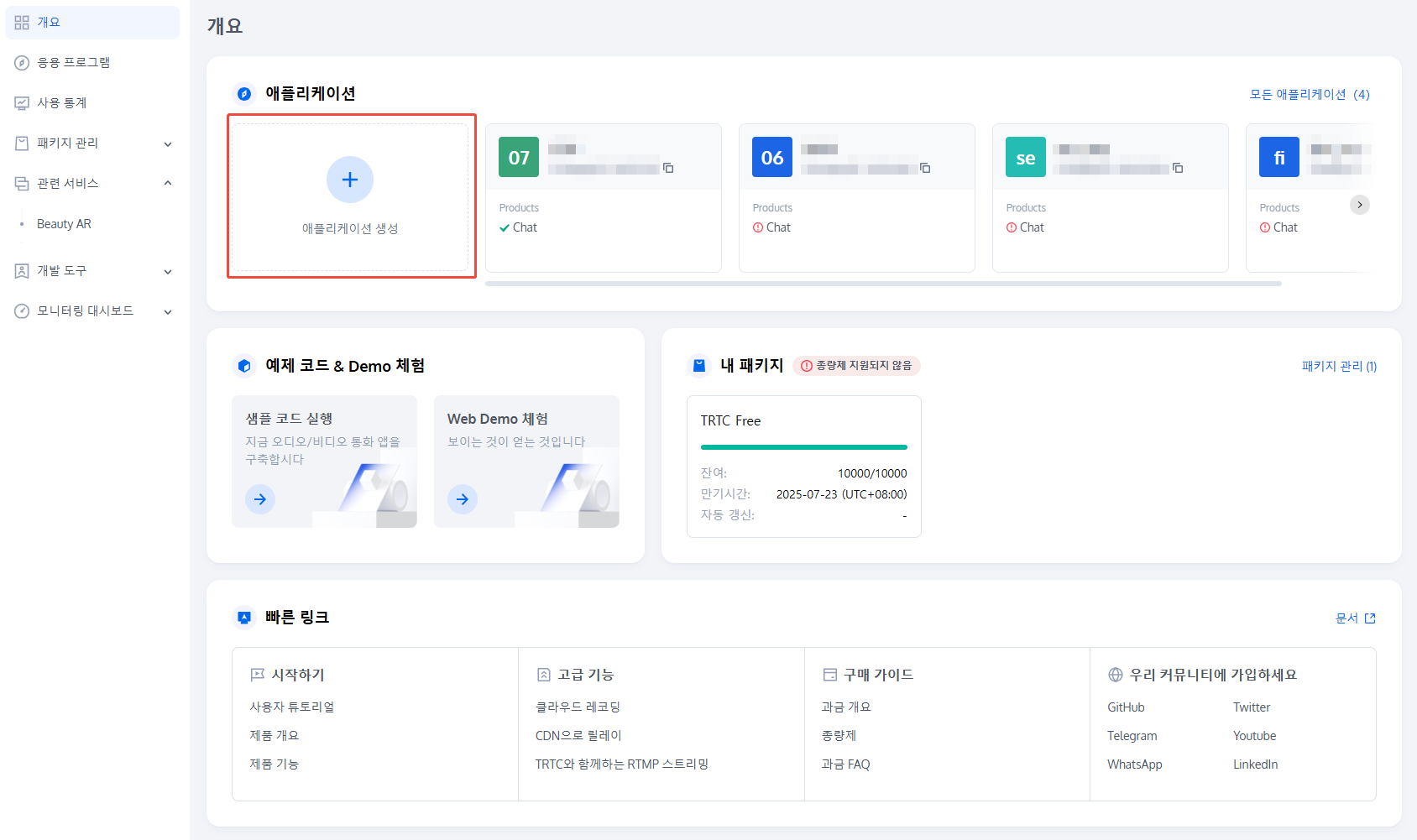Image resolution: width=1417 pixels, height=840 pixels.
Task: Open the CDN으로 릴레이 link
Action: click(578, 736)
